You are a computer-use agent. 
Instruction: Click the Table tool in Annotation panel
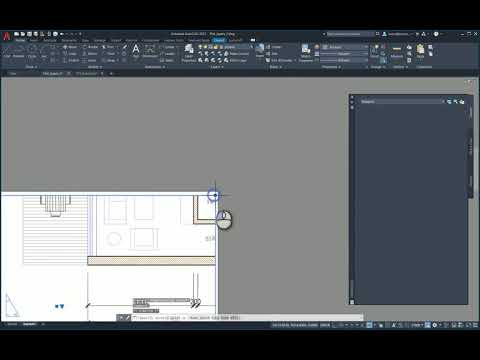point(167,60)
